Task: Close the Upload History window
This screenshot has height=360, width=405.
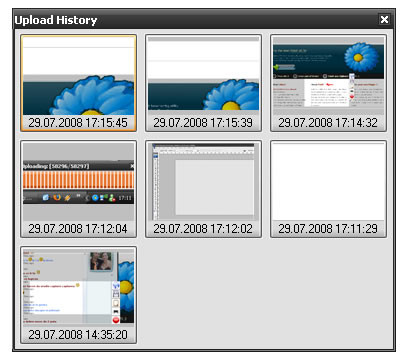Action: (384, 20)
